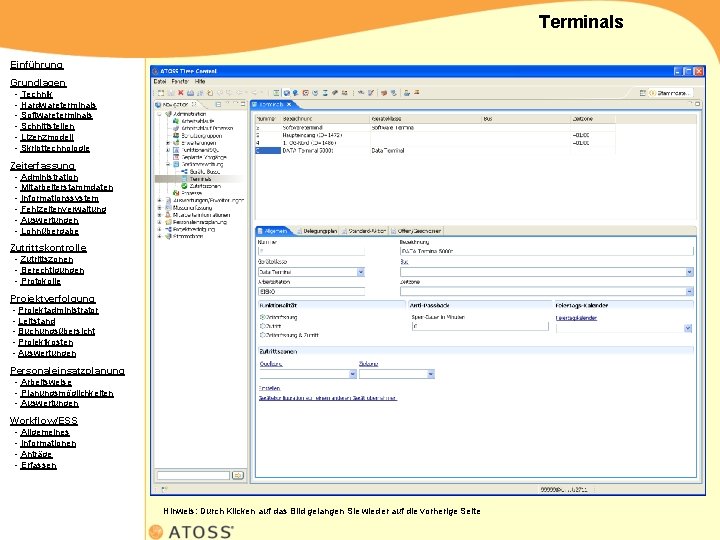Collapse the Geräteverwaltung tree node
This screenshot has width=720, height=540.
168,164
